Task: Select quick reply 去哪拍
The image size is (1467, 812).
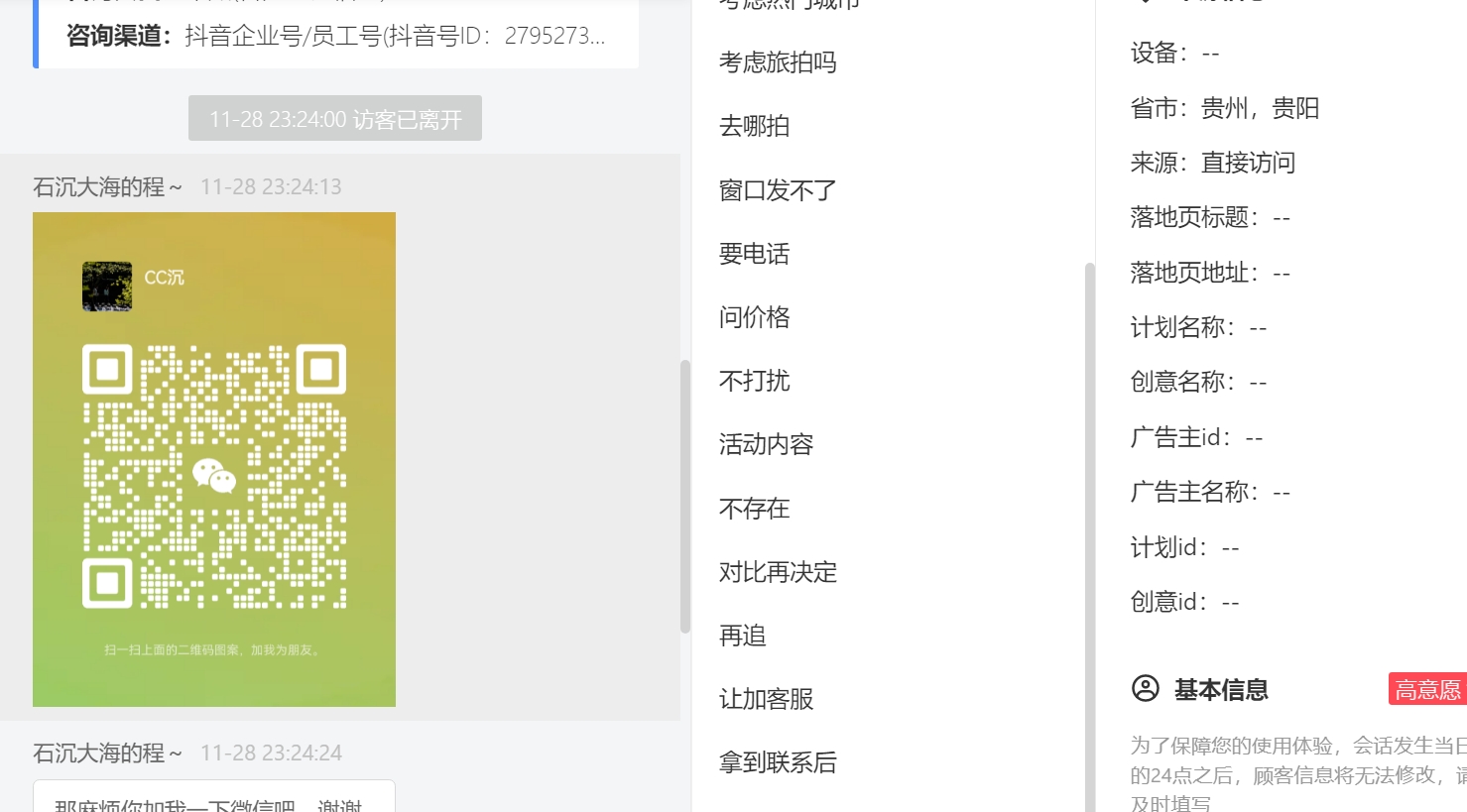Action: 754,126
